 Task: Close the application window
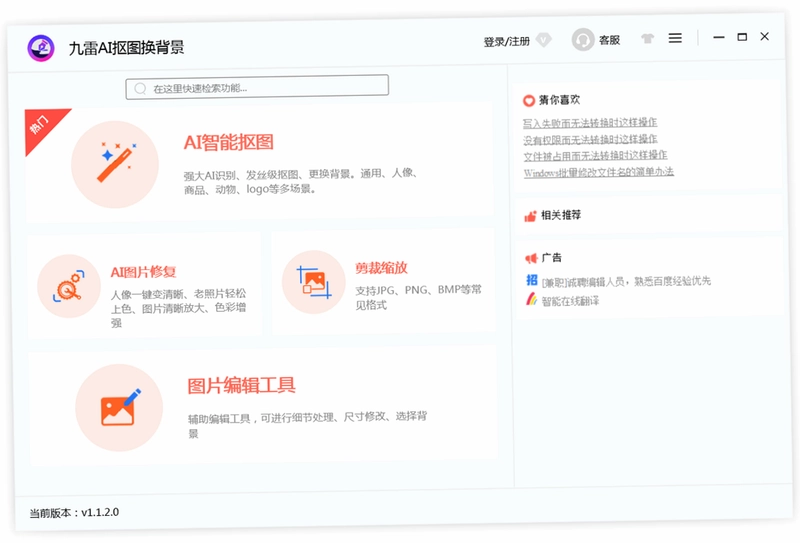pos(764,36)
